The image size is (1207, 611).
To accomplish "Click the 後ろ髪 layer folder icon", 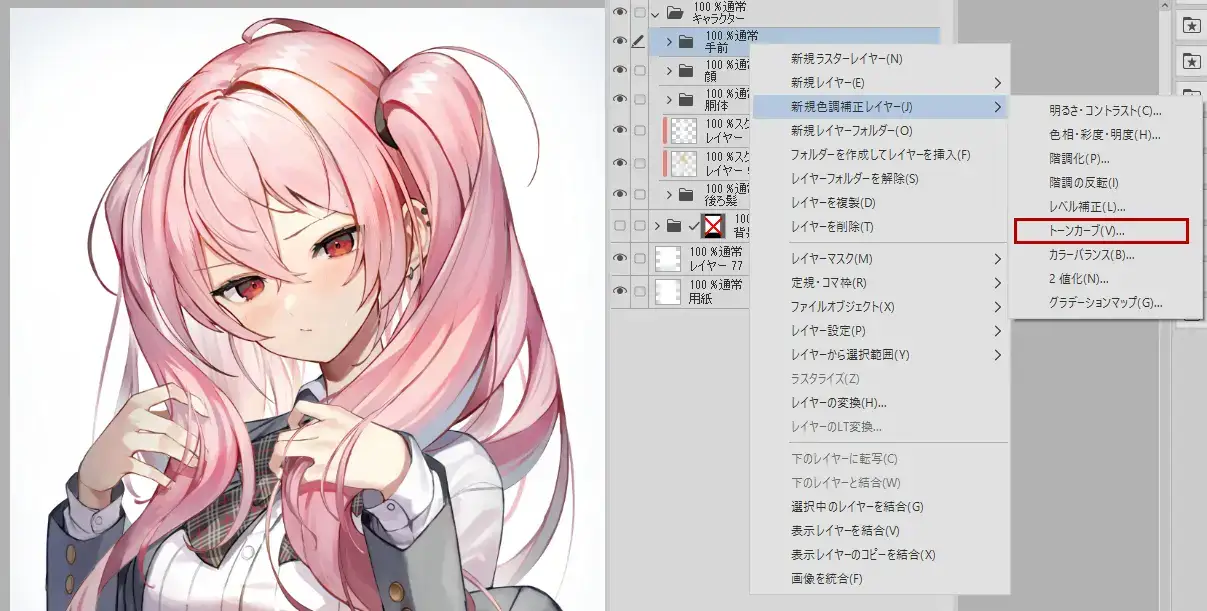I will 685,193.
